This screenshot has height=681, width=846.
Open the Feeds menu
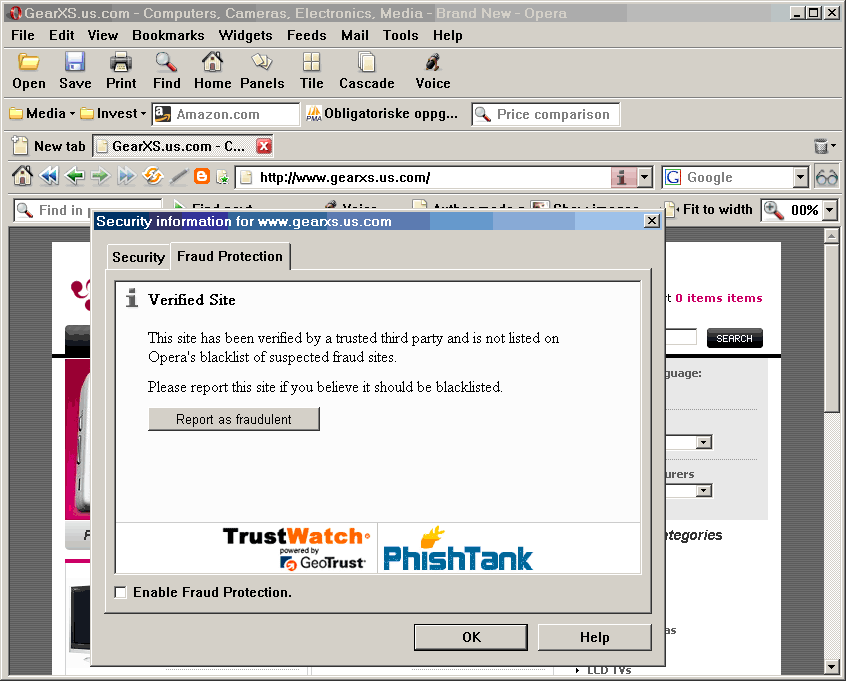pos(306,36)
